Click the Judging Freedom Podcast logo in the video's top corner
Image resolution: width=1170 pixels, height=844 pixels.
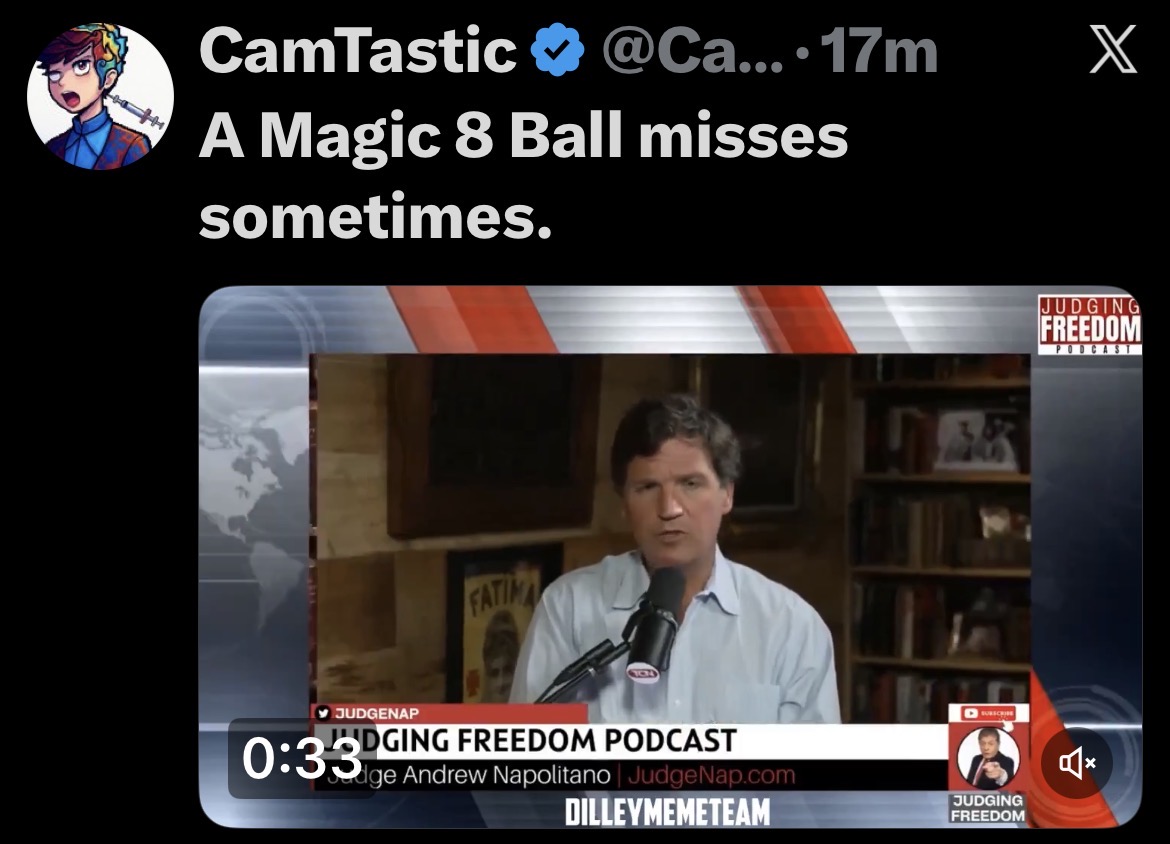click(x=1089, y=325)
